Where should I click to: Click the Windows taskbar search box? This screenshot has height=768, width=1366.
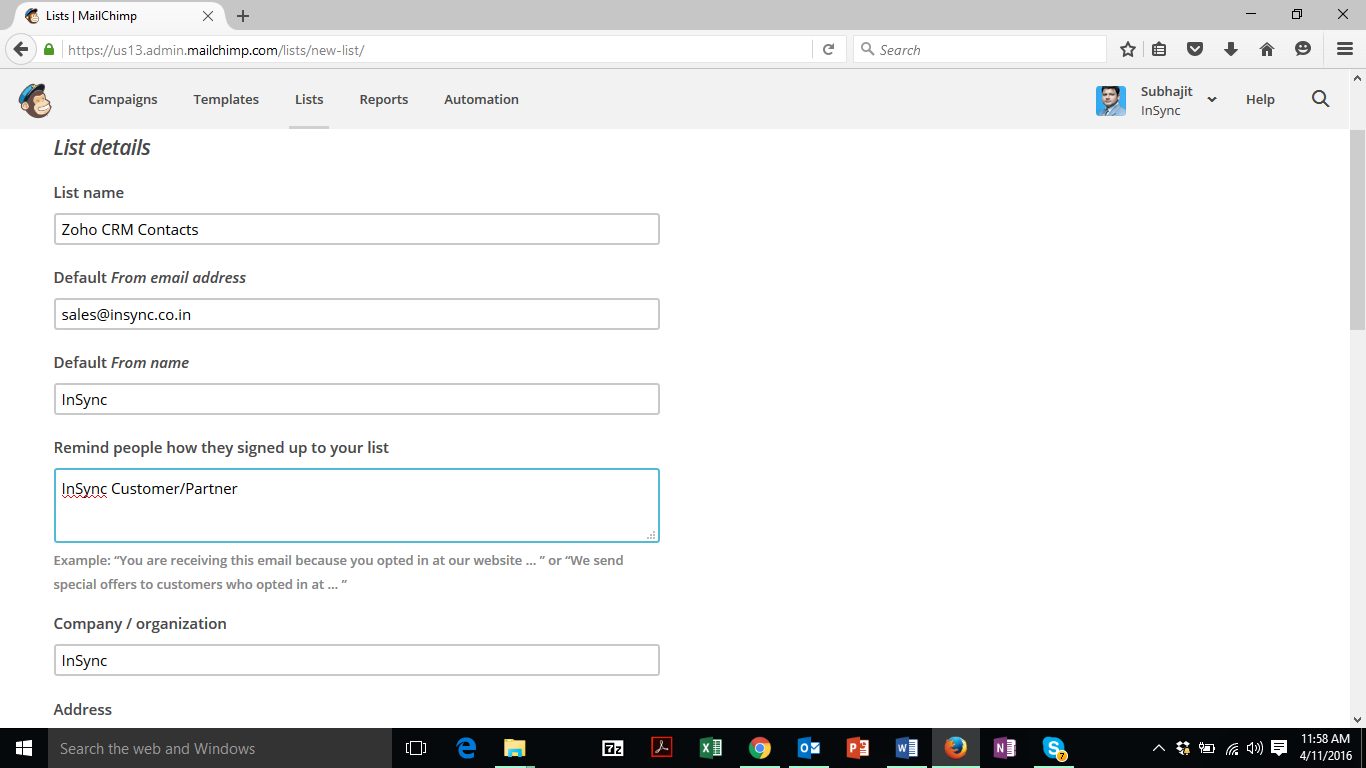coord(220,748)
